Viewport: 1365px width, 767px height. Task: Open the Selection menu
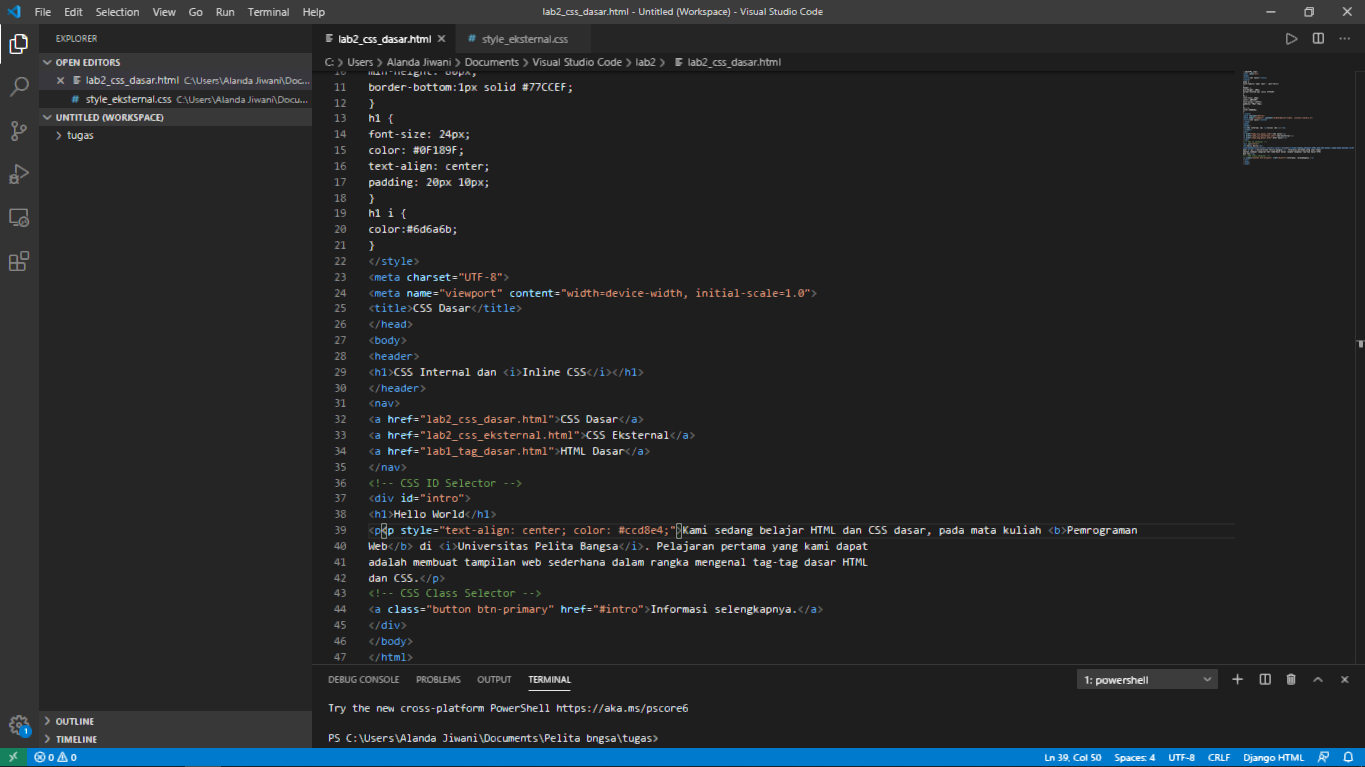(118, 12)
